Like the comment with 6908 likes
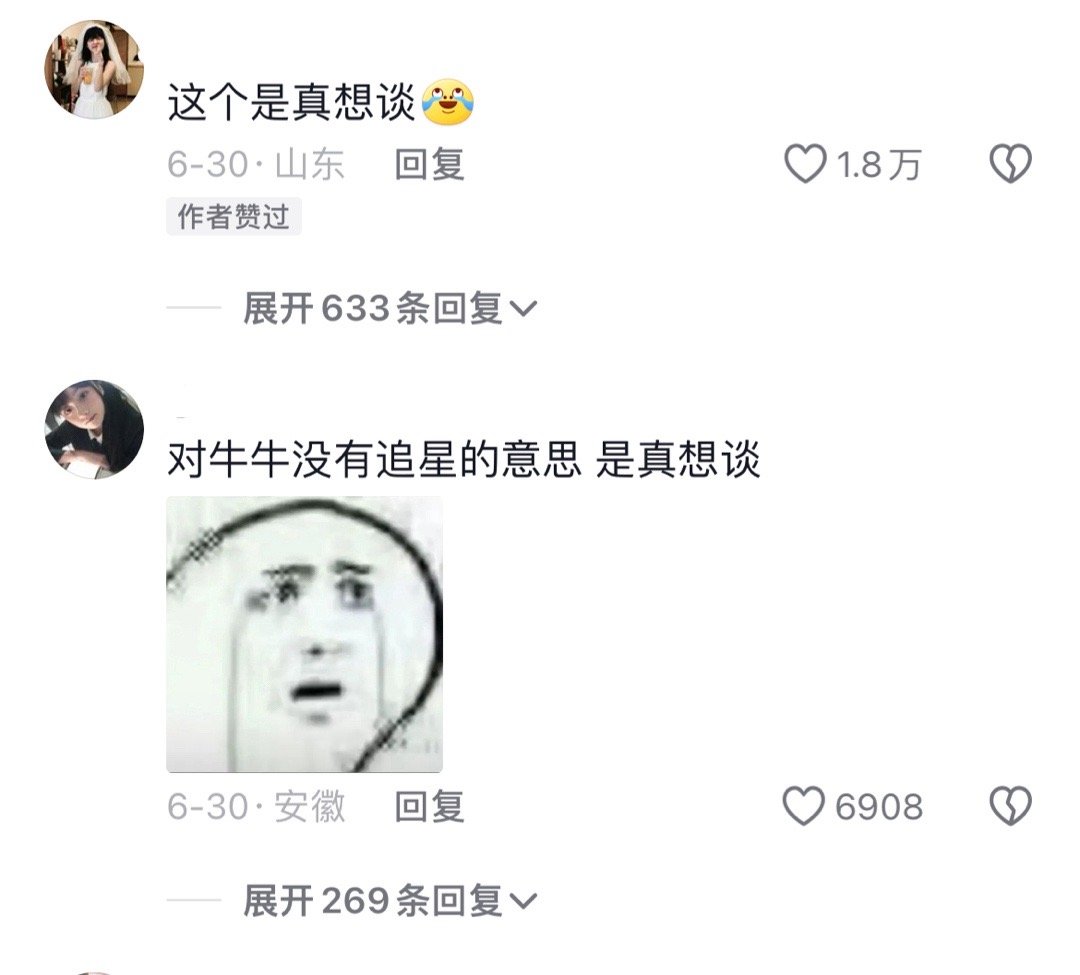Image resolution: width=1080 pixels, height=975 pixels. [x=803, y=806]
